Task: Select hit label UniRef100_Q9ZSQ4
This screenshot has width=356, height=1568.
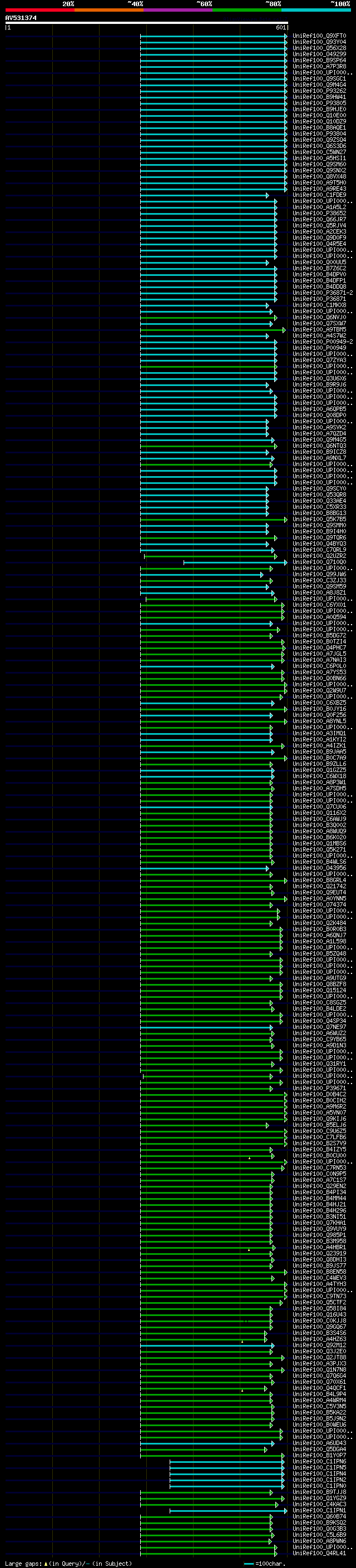Action: 319,140
